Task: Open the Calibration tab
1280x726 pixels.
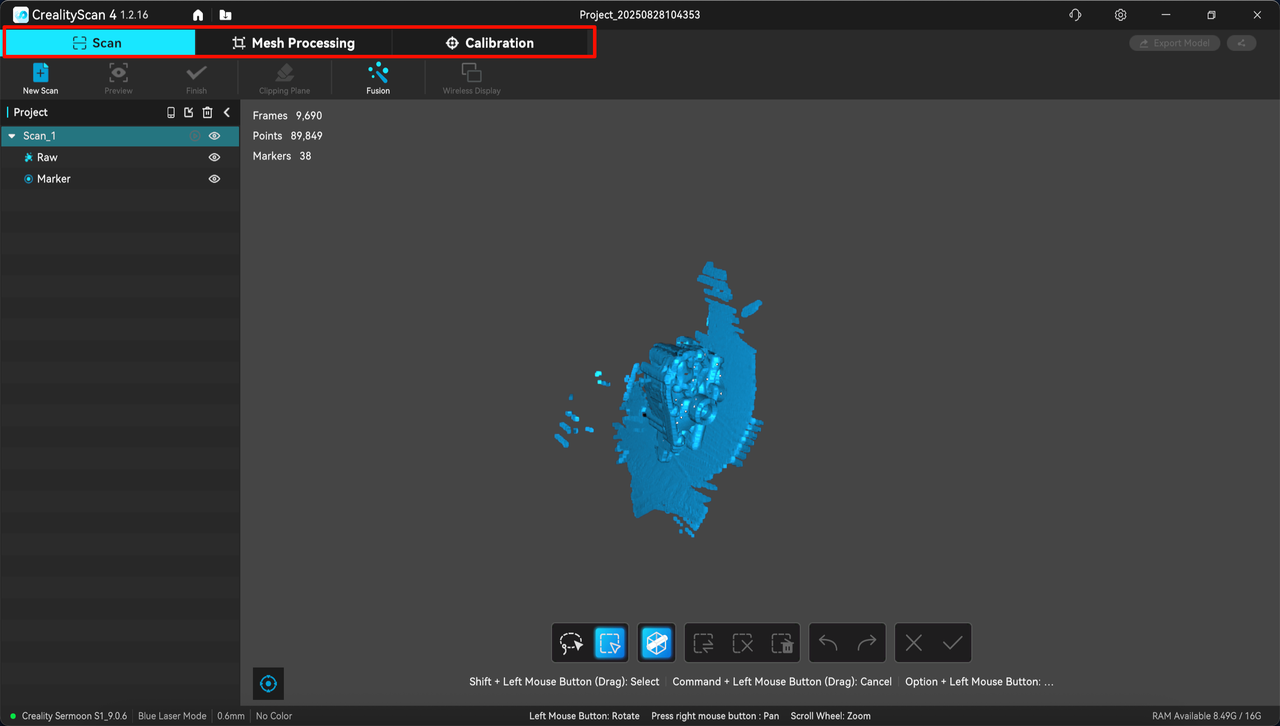Action: (489, 43)
